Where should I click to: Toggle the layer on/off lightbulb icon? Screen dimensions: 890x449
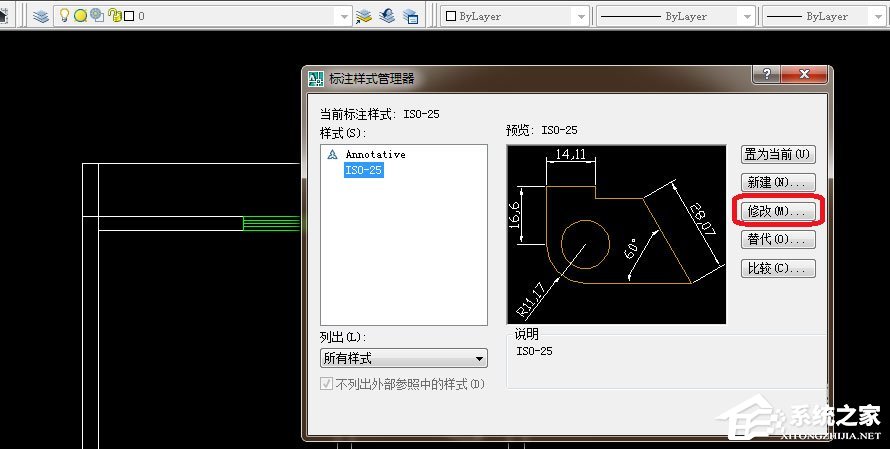click(65, 16)
